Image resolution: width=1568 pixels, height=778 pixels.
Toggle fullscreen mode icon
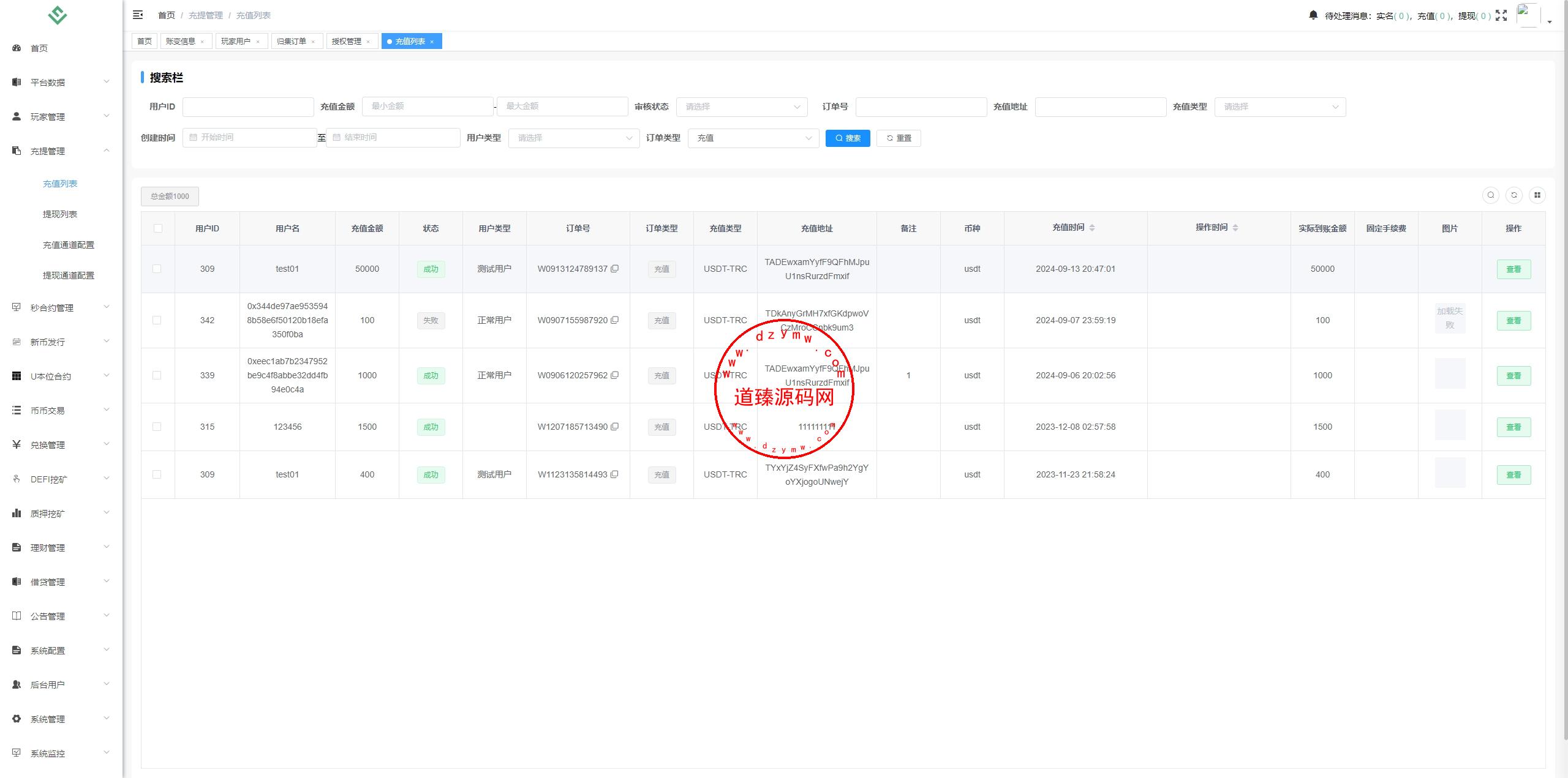coord(1501,15)
